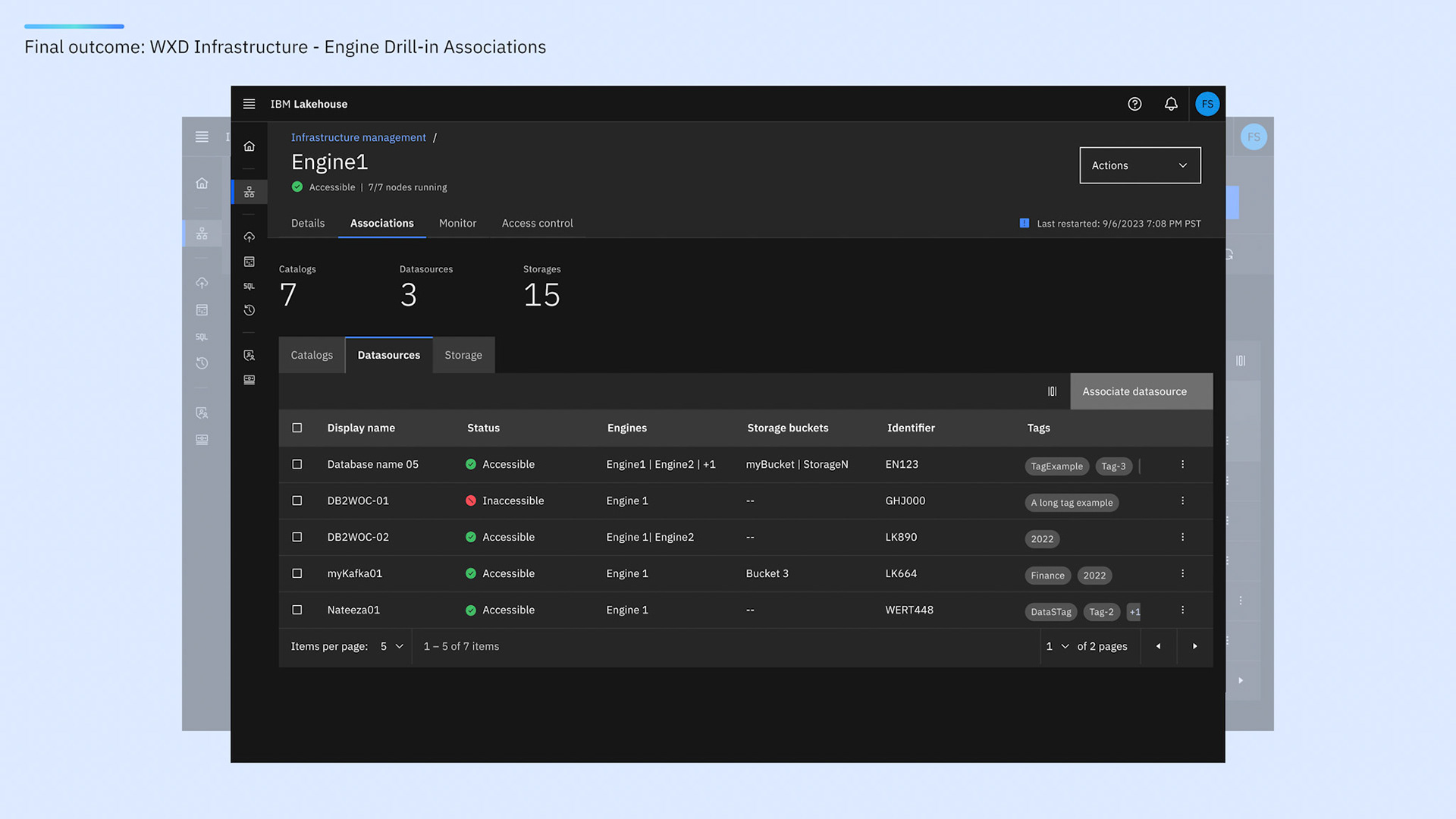Open the hamburger navigation menu
The width and height of the screenshot is (1456, 819).
249,104
